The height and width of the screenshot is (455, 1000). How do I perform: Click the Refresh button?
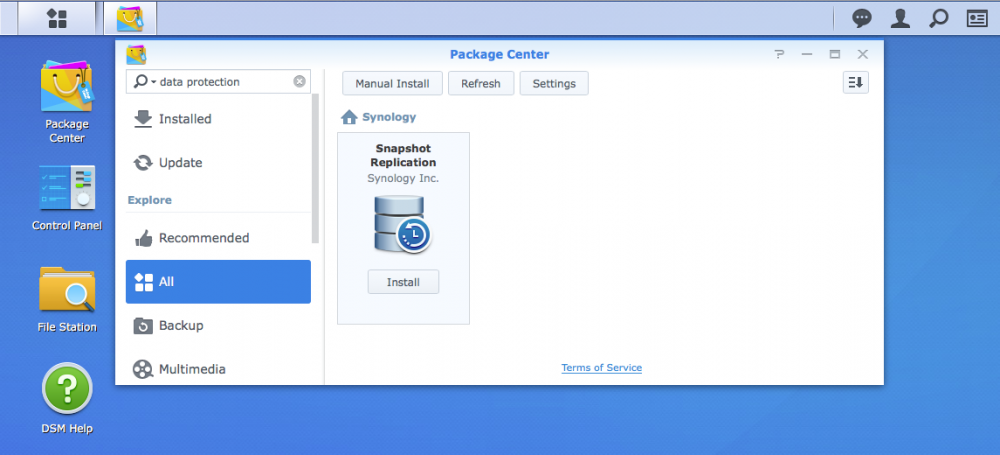pos(481,84)
